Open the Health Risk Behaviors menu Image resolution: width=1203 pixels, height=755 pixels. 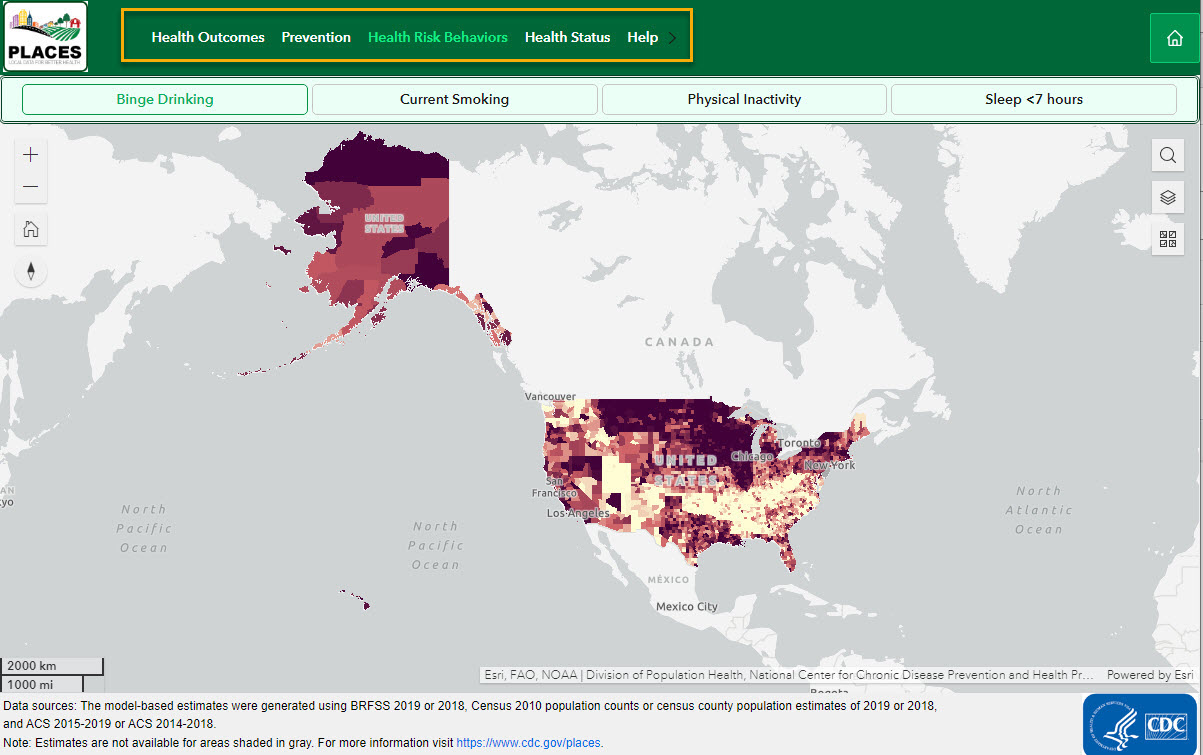(437, 37)
